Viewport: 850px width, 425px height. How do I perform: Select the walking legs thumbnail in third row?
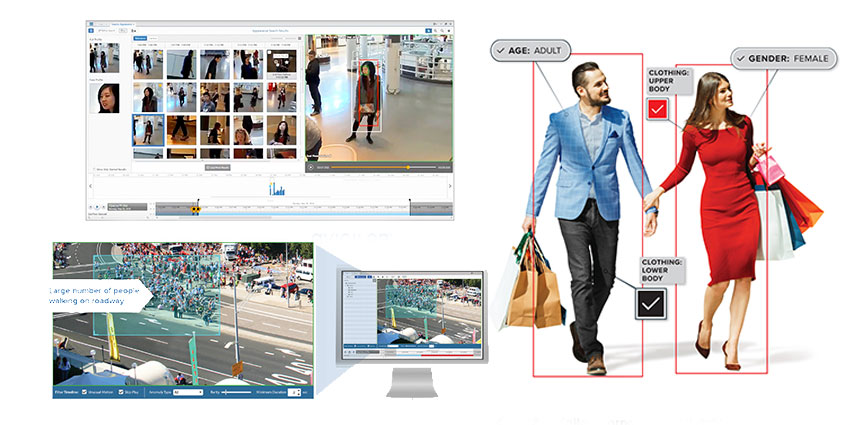[182, 130]
